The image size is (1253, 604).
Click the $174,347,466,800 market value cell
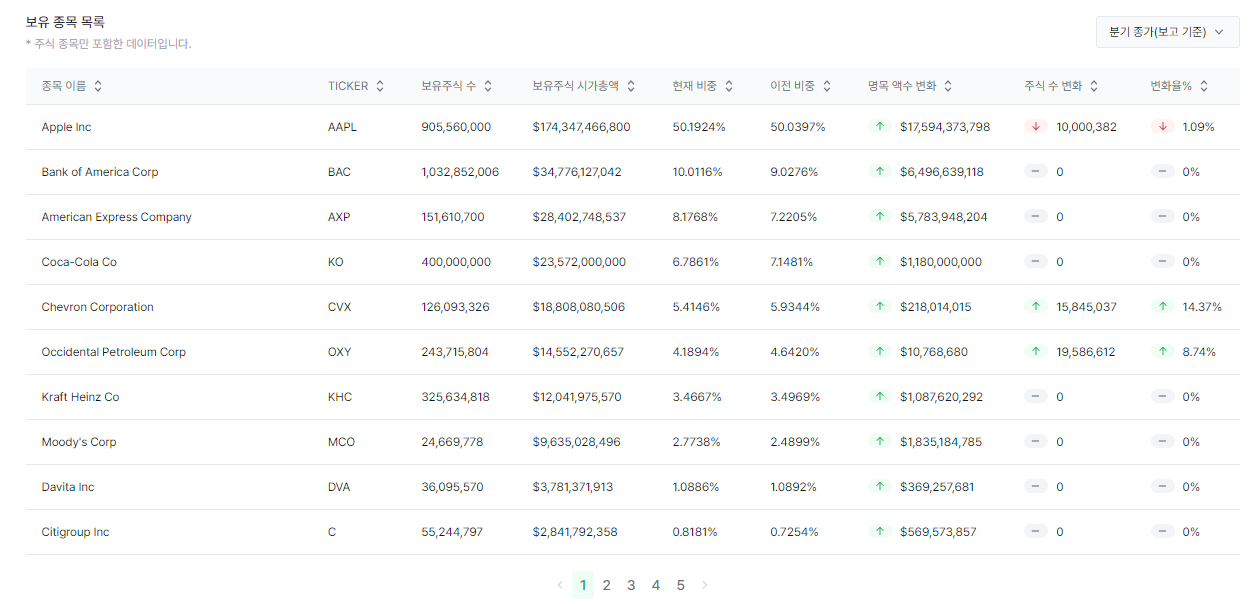tap(582, 127)
